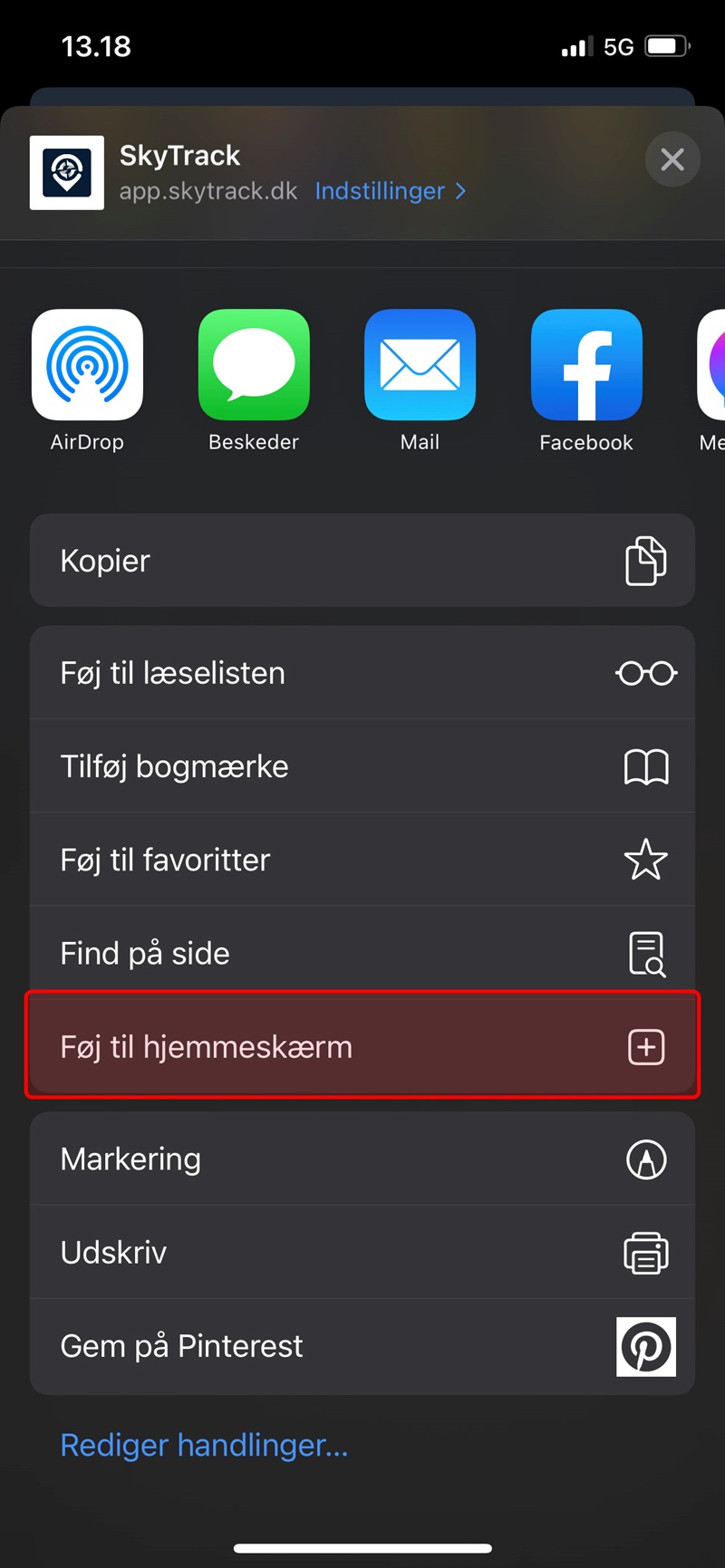Select Føj til hjemmeskærm

pyautogui.click(x=362, y=1046)
